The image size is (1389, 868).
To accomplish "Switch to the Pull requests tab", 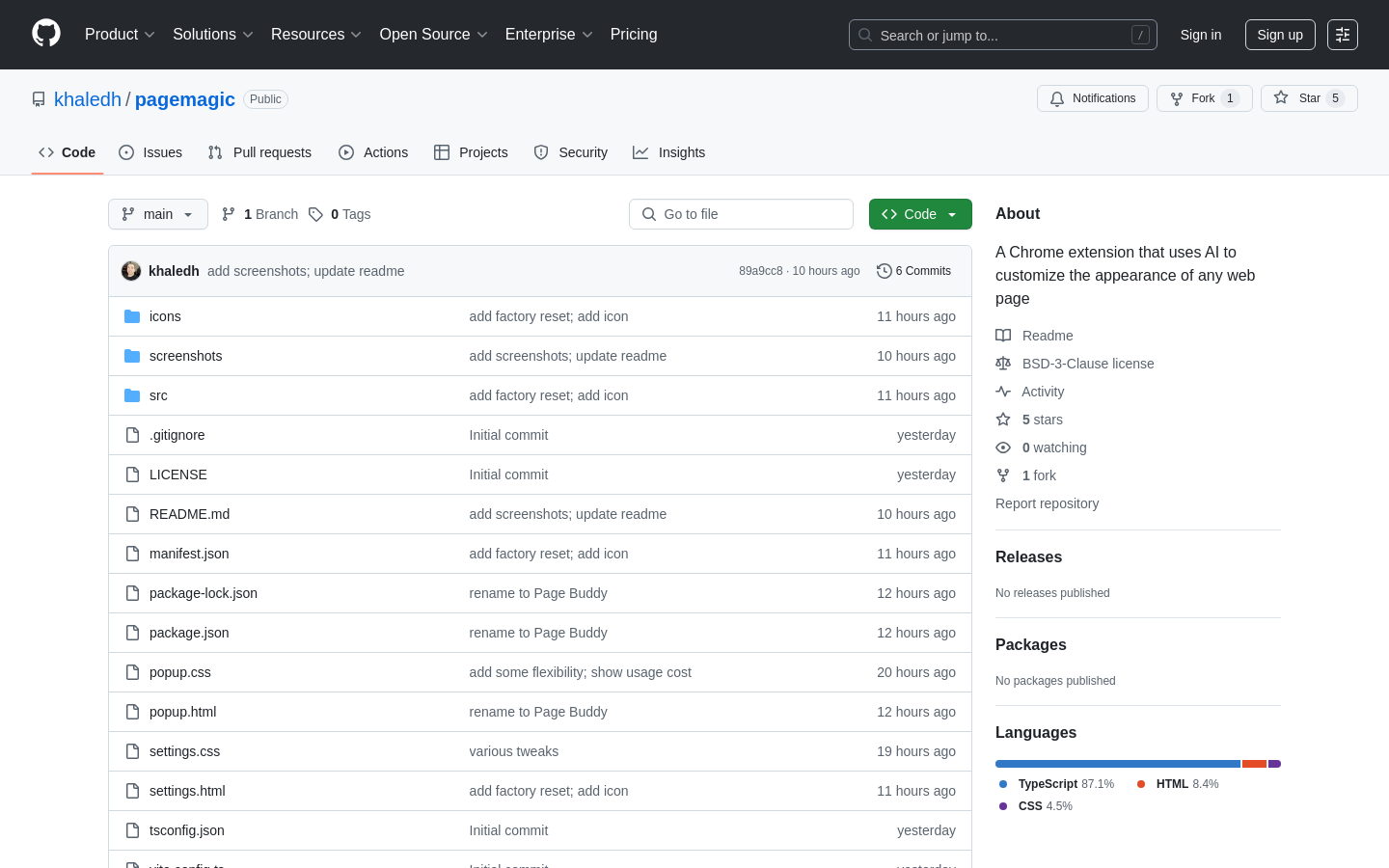I will [x=259, y=152].
